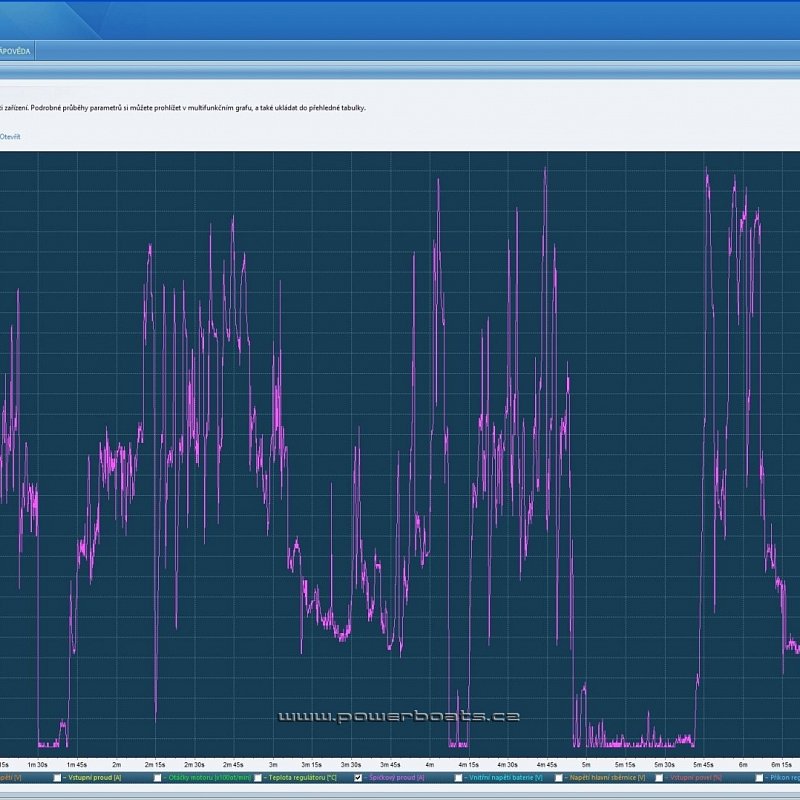Image resolution: width=800 pixels, height=800 pixels.
Task: Check the Příkon series checkbox
Action: (x=759, y=777)
